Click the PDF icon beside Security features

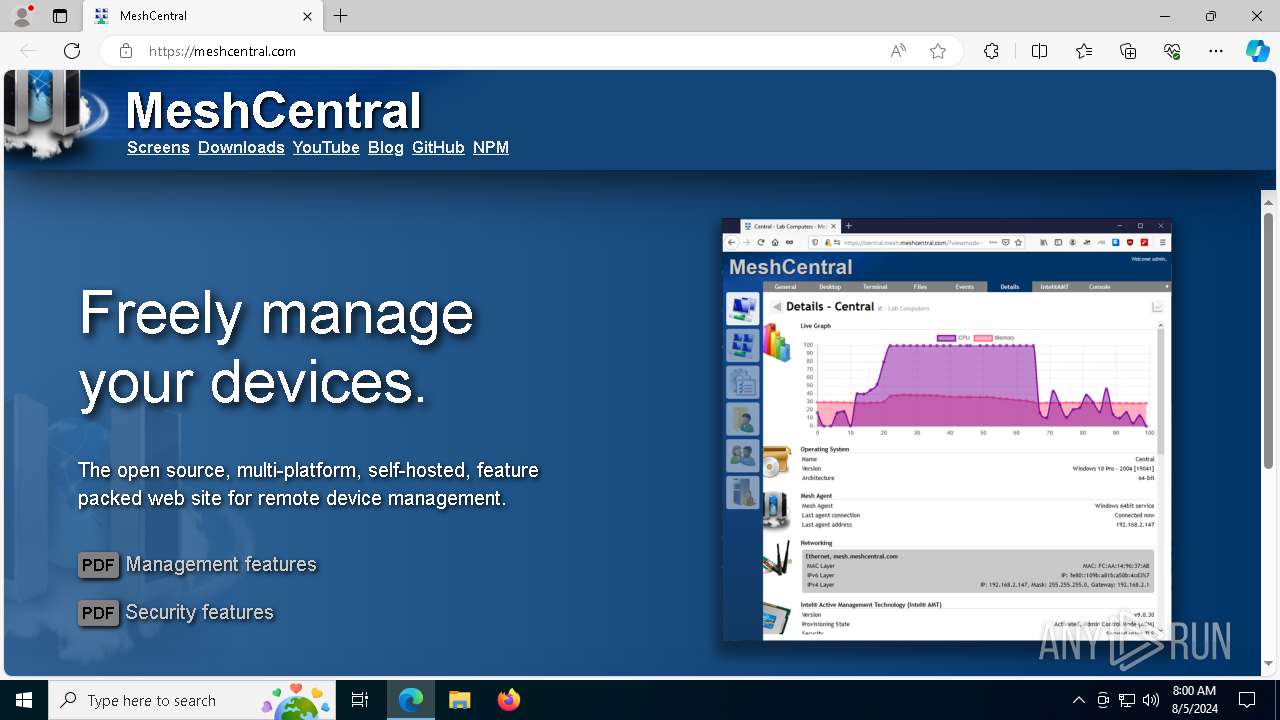(x=99, y=613)
